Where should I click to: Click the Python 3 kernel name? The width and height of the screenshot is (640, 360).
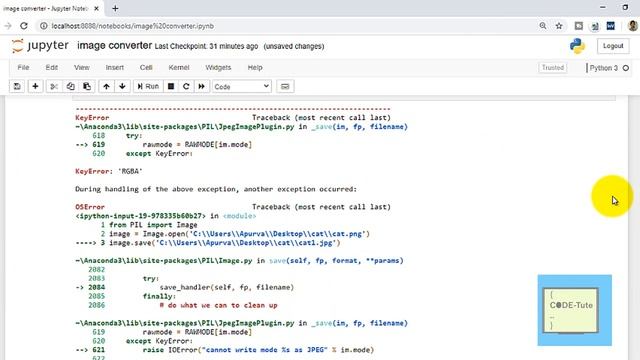pos(604,68)
